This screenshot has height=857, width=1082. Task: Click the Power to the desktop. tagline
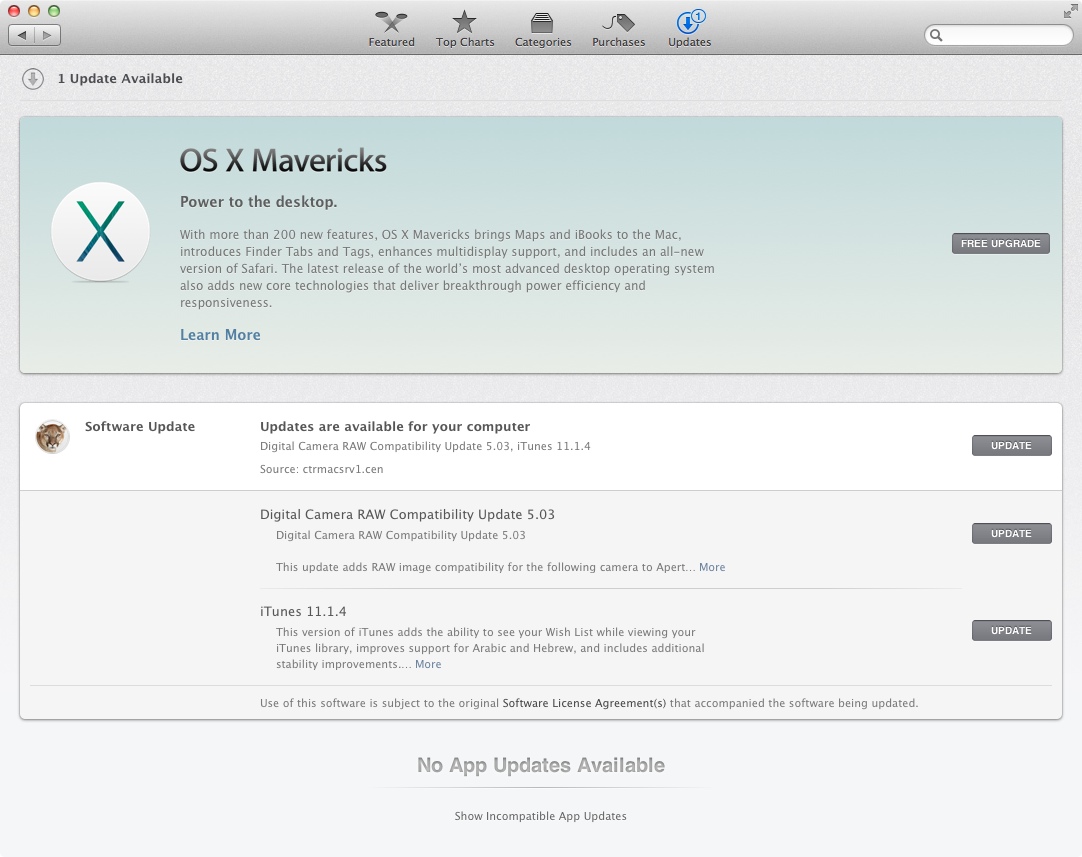point(259,202)
